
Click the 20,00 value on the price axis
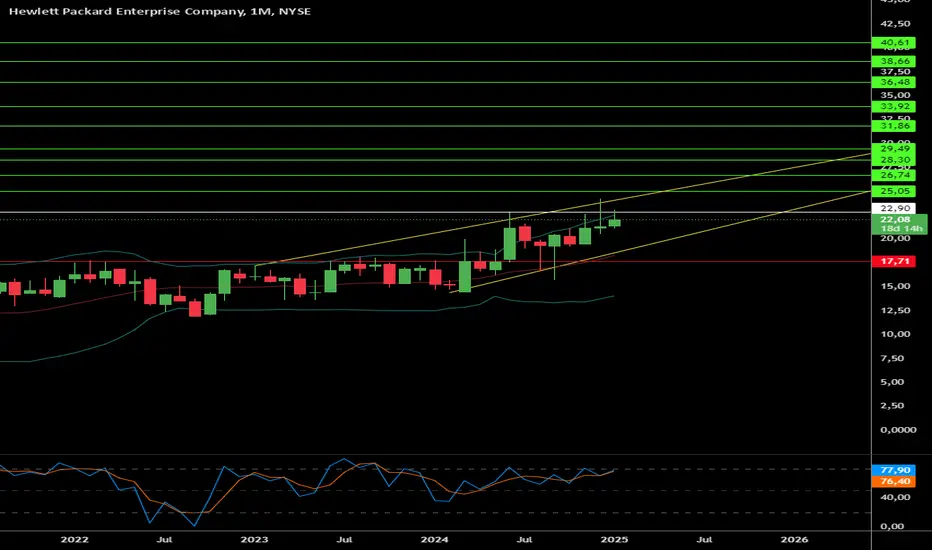pos(895,238)
